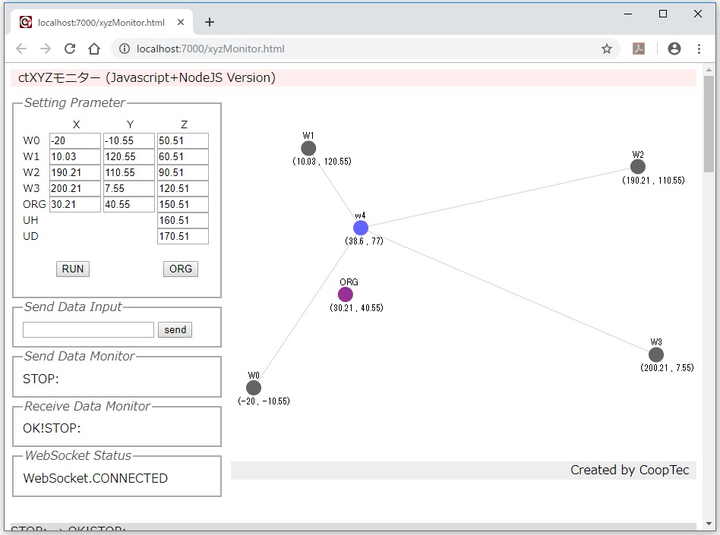The image size is (720, 535).
Task: Edit the W2 Z value 90.51
Action: point(183,173)
